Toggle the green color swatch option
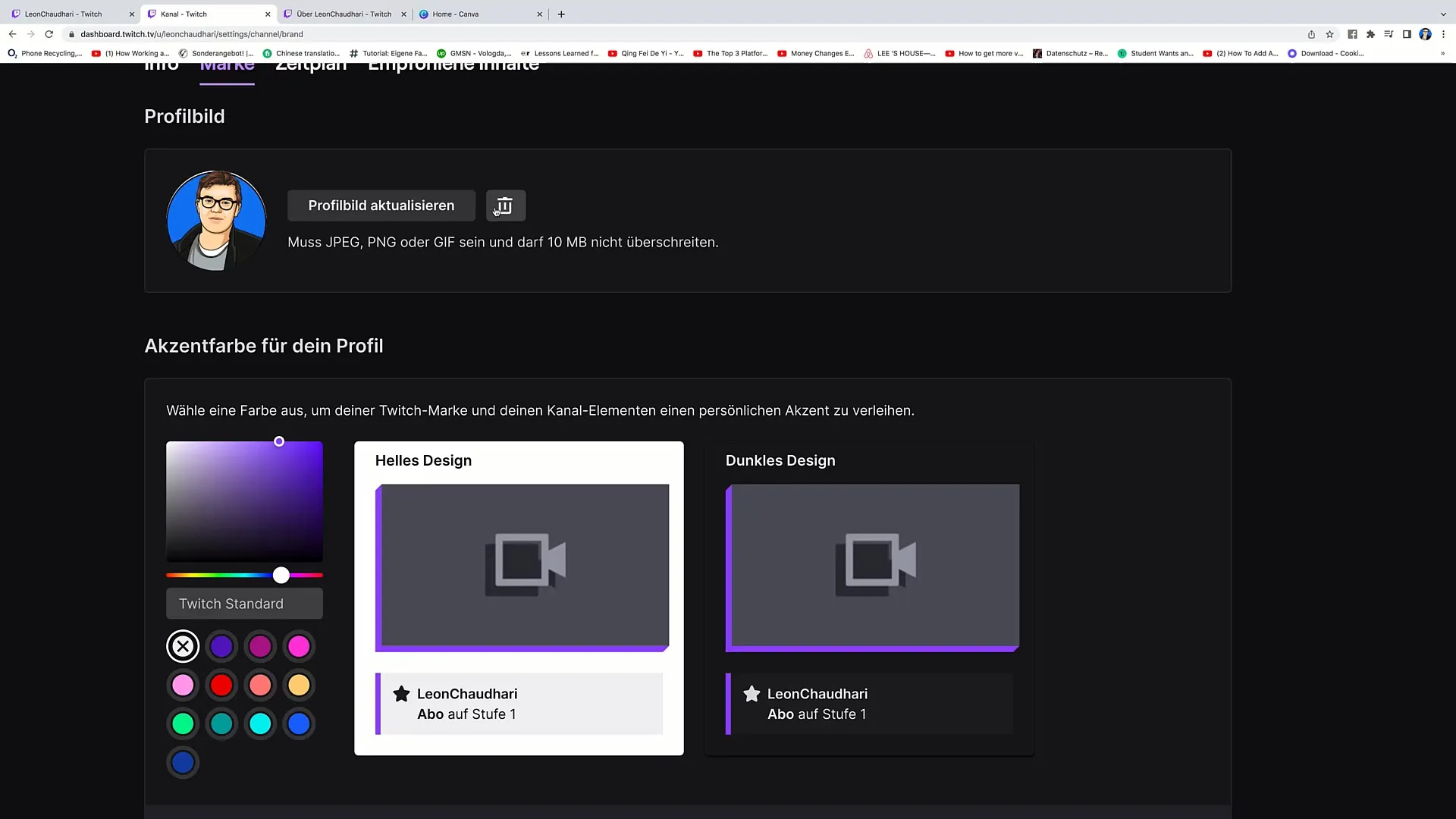Viewport: 1456px width, 819px height. click(183, 724)
